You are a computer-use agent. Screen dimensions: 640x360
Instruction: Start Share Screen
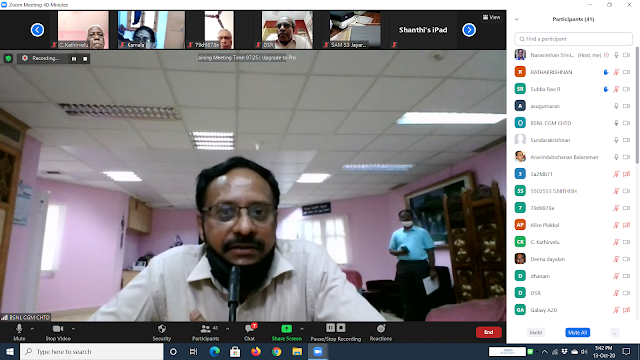pyautogui.click(x=287, y=332)
